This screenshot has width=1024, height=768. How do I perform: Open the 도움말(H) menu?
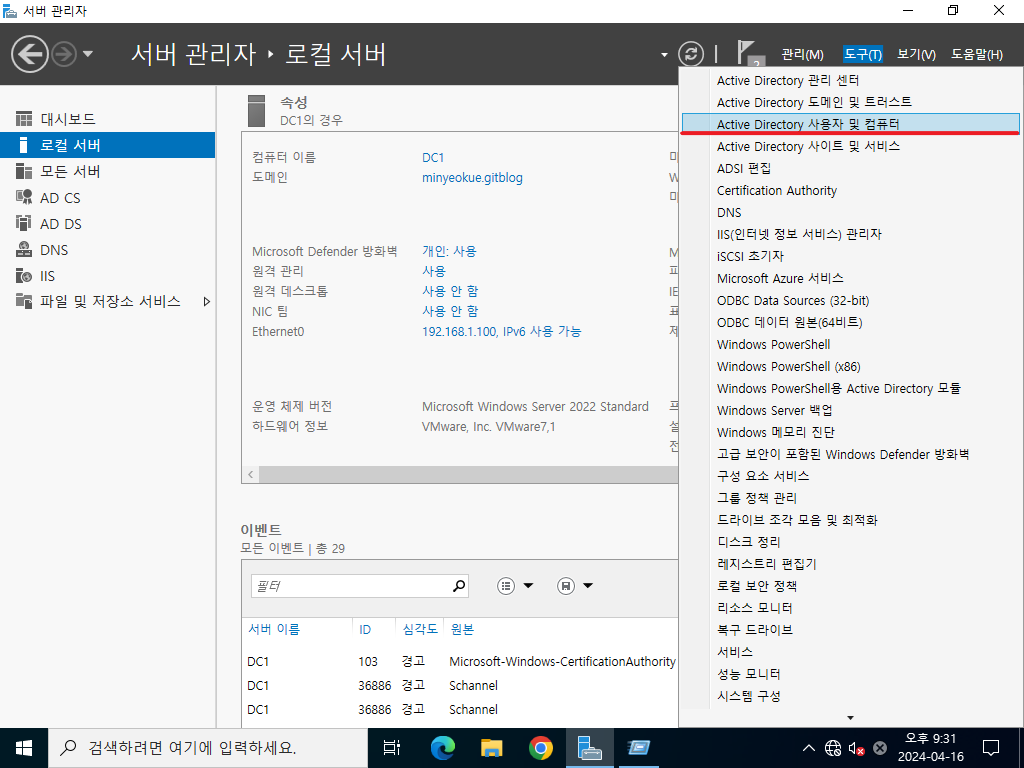click(976, 54)
